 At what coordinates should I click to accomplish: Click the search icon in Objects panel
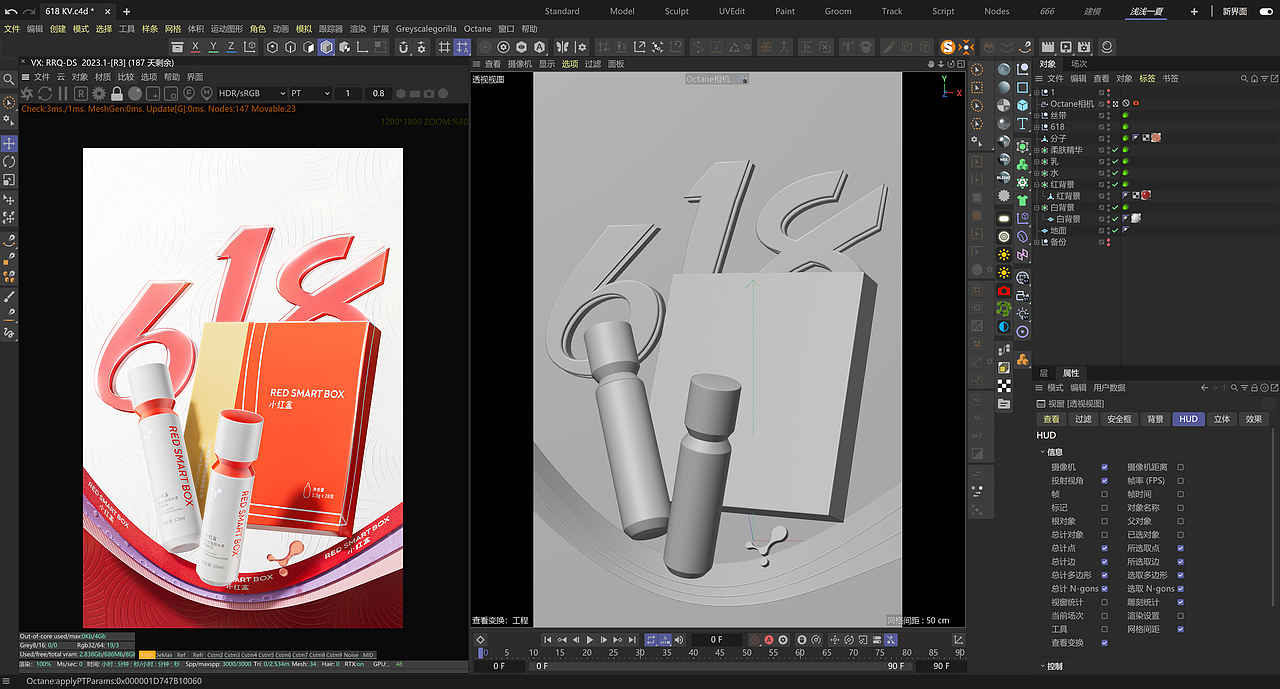pos(1245,78)
